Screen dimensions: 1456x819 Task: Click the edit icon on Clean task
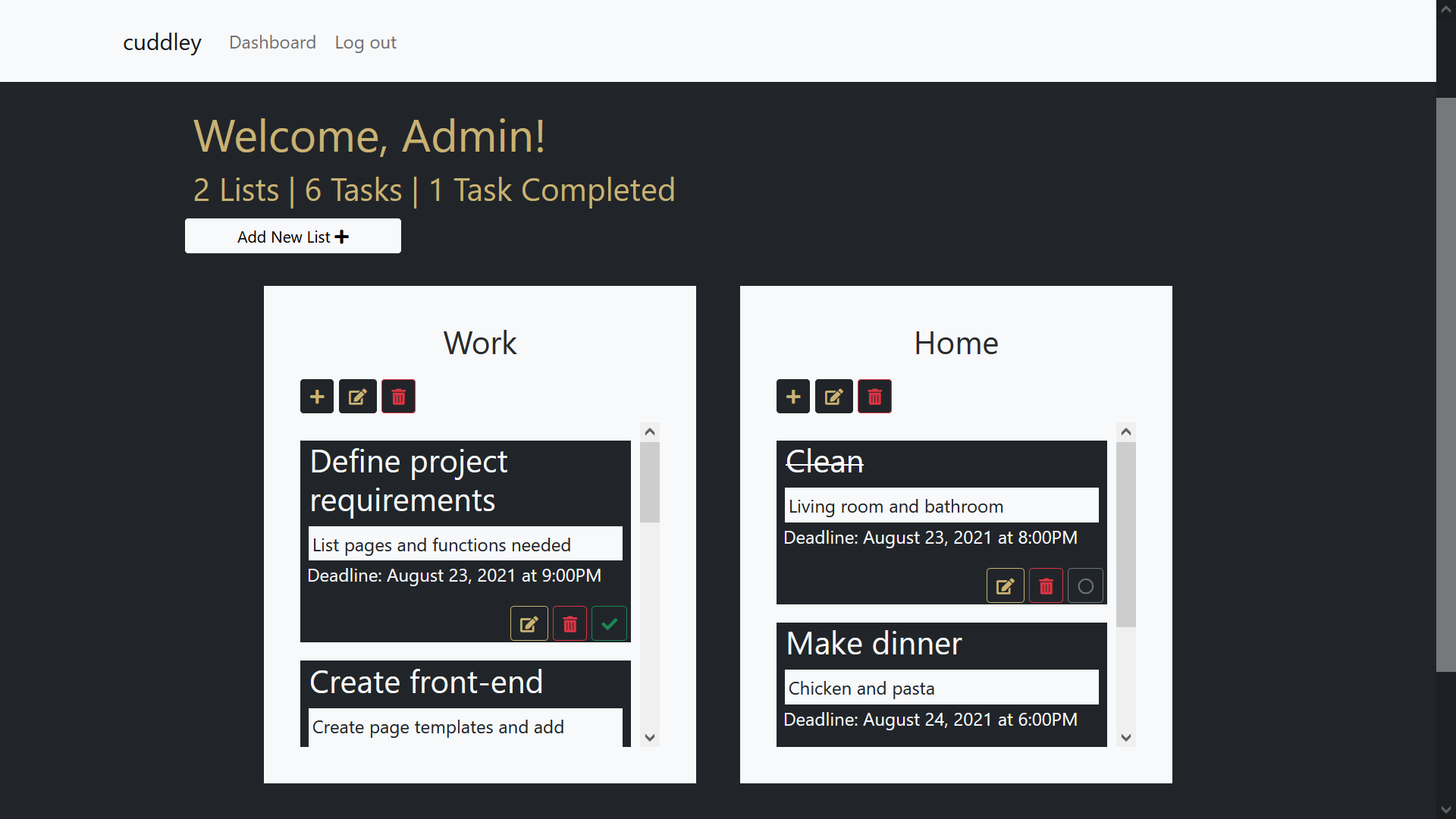click(x=1005, y=587)
